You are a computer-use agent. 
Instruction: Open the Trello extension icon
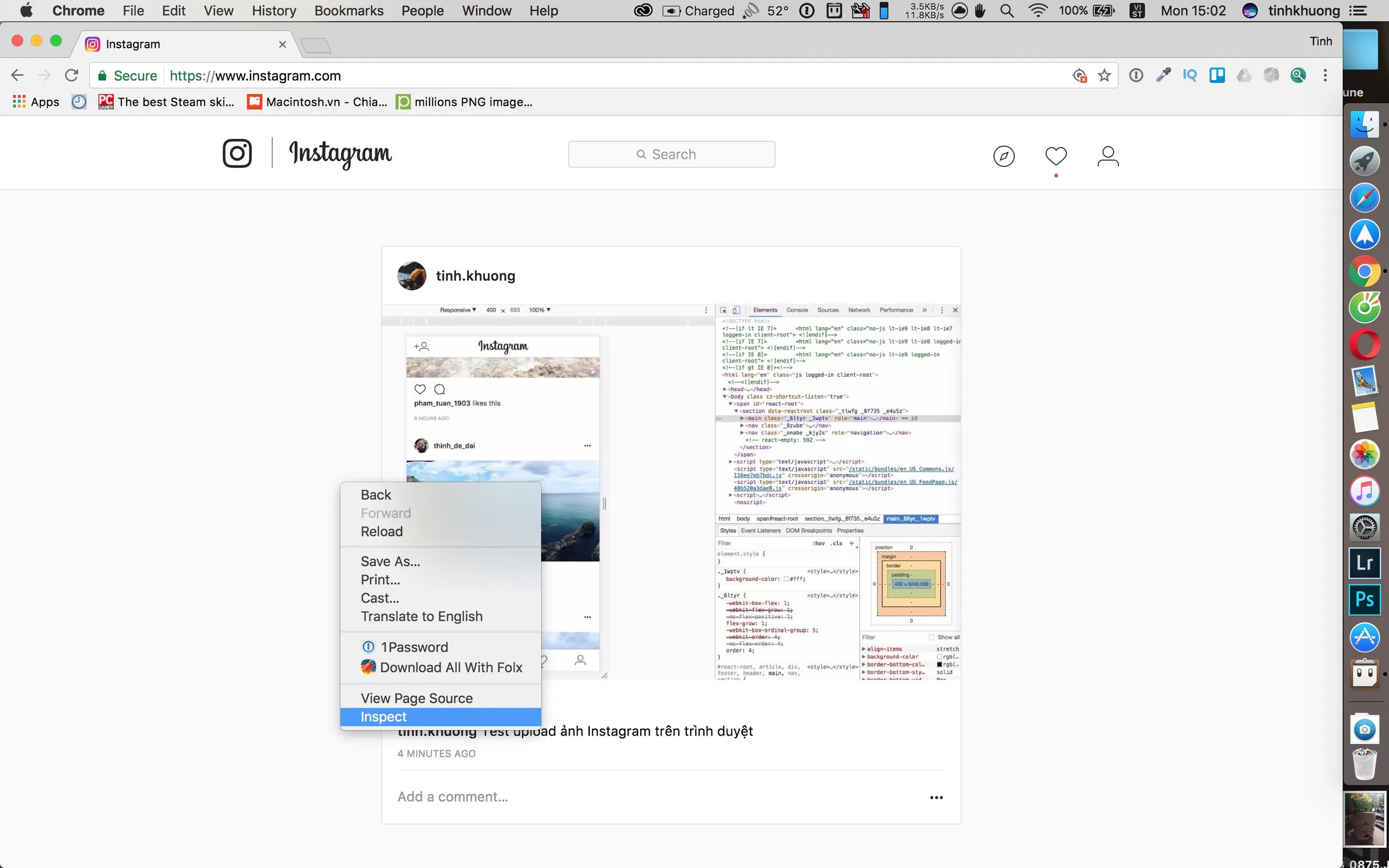(1217, 75)
